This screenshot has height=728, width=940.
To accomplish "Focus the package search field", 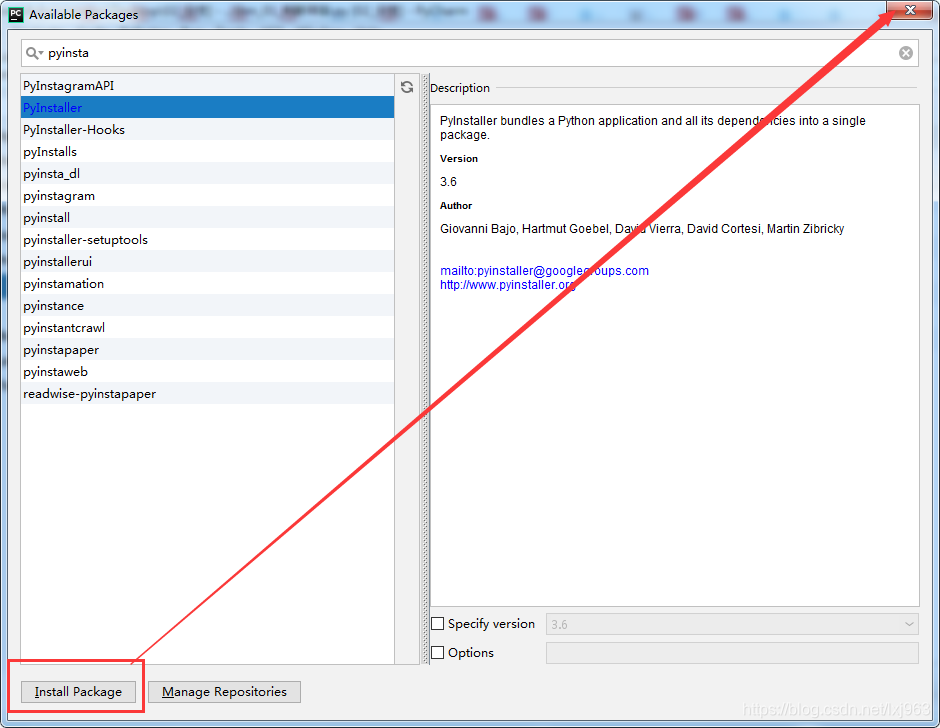I will [470, 53].
